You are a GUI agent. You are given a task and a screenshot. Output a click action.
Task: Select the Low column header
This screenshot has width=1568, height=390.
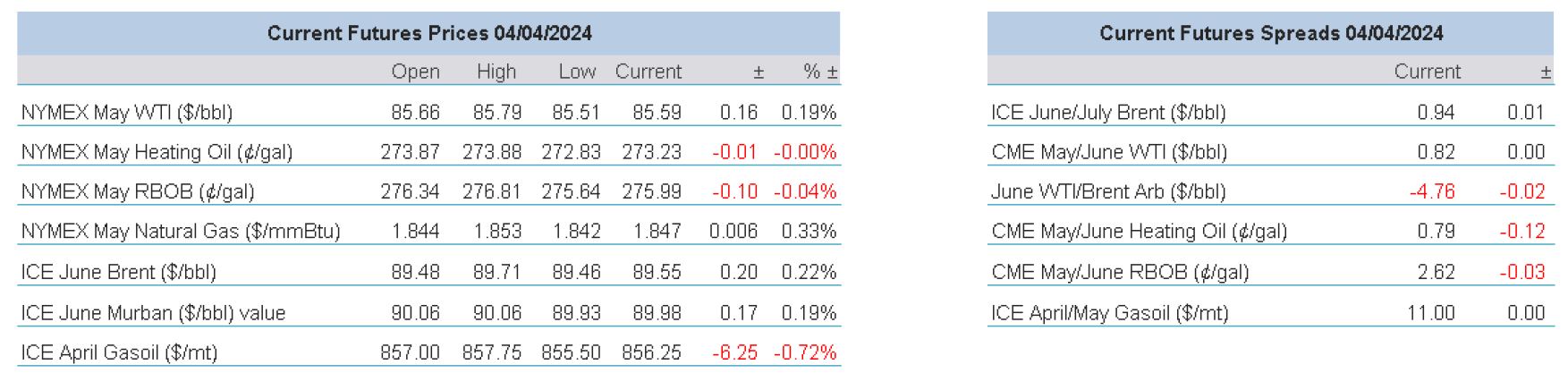pyautogui.click(x=577, y=72)
